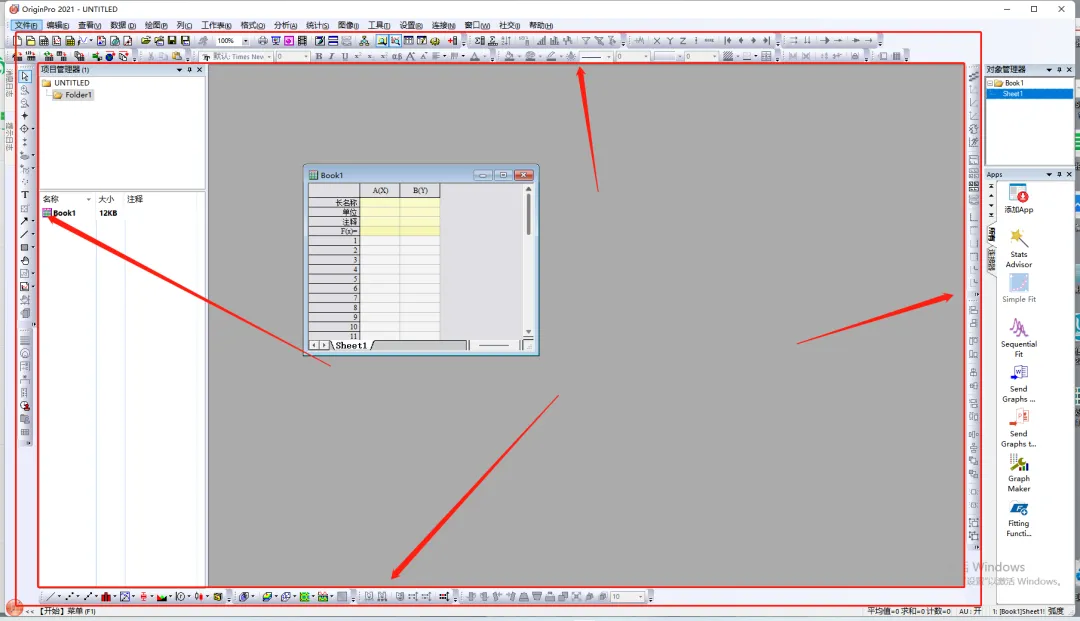Toggle Bold text formatting
The image size is (1080, 621).
point(319,57)
